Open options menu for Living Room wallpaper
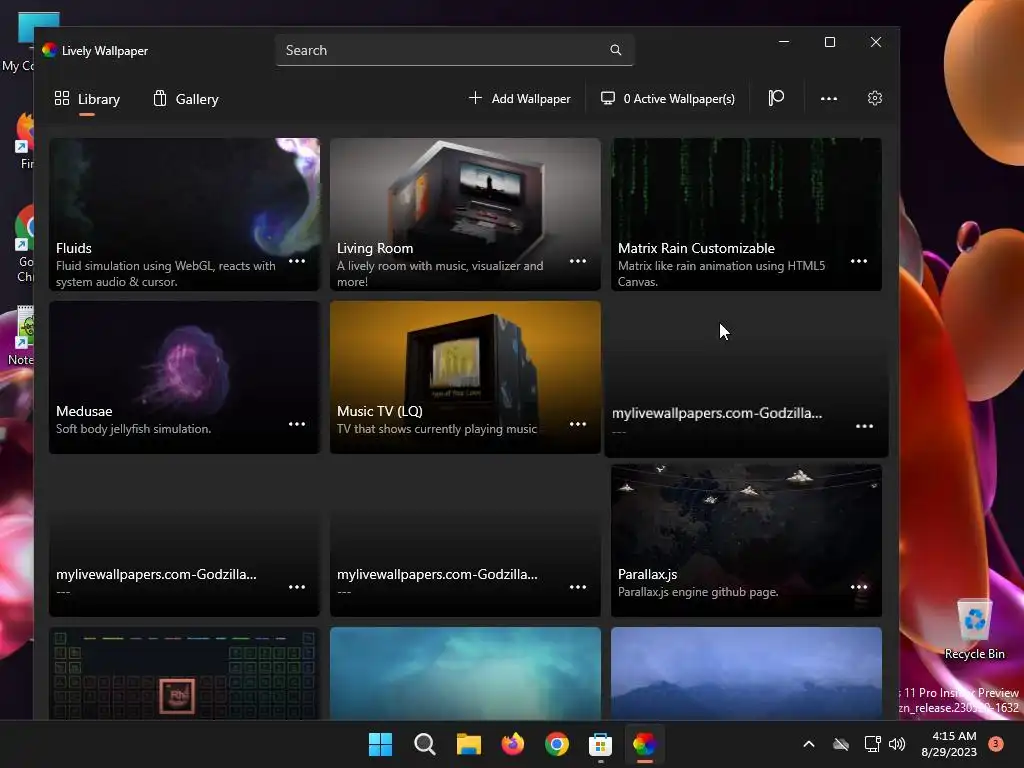Viewport: 1024px width, 768px height. pos(578,261)
